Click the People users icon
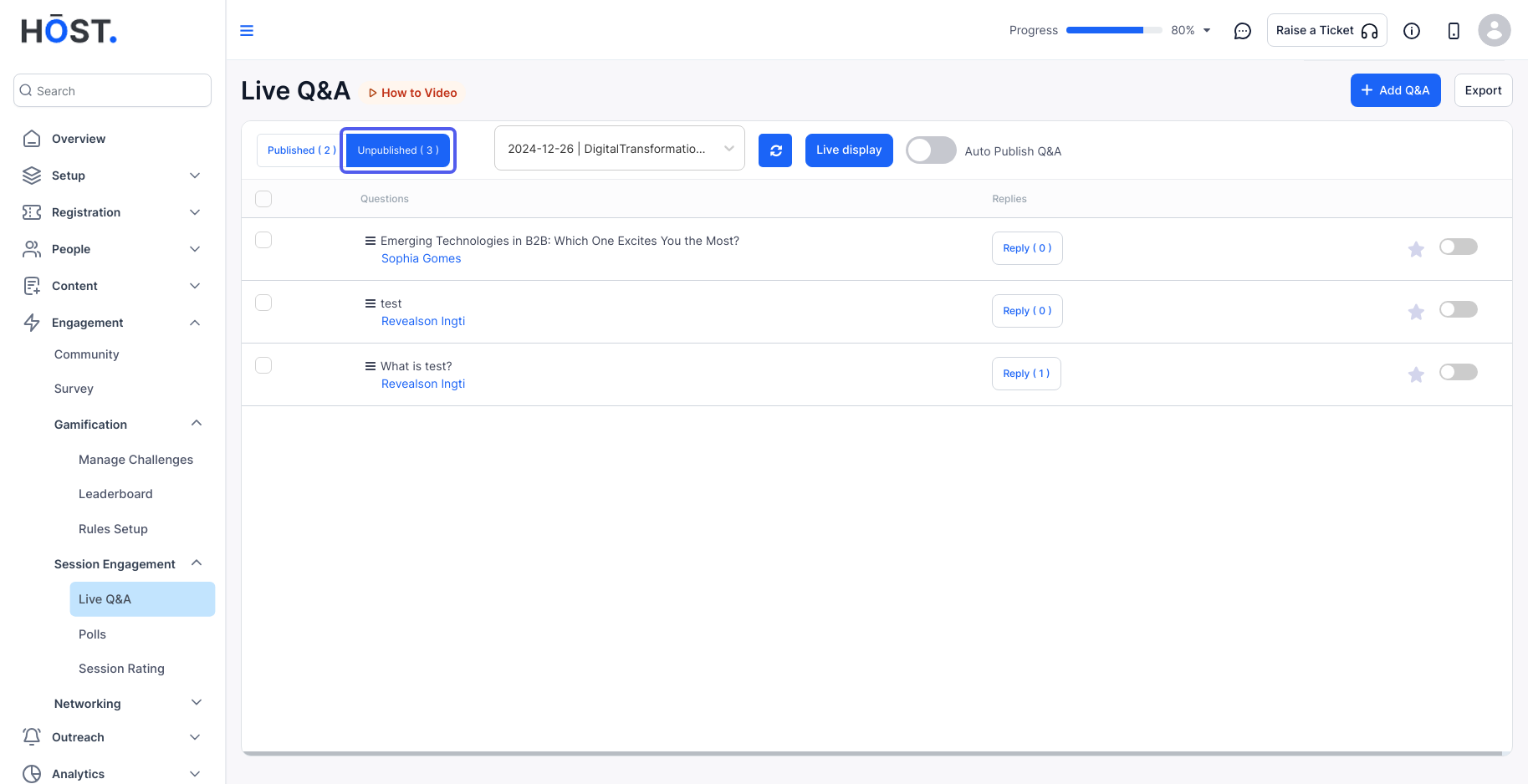Viewport: 1528px width, 784px height. [x=32, y=249]
